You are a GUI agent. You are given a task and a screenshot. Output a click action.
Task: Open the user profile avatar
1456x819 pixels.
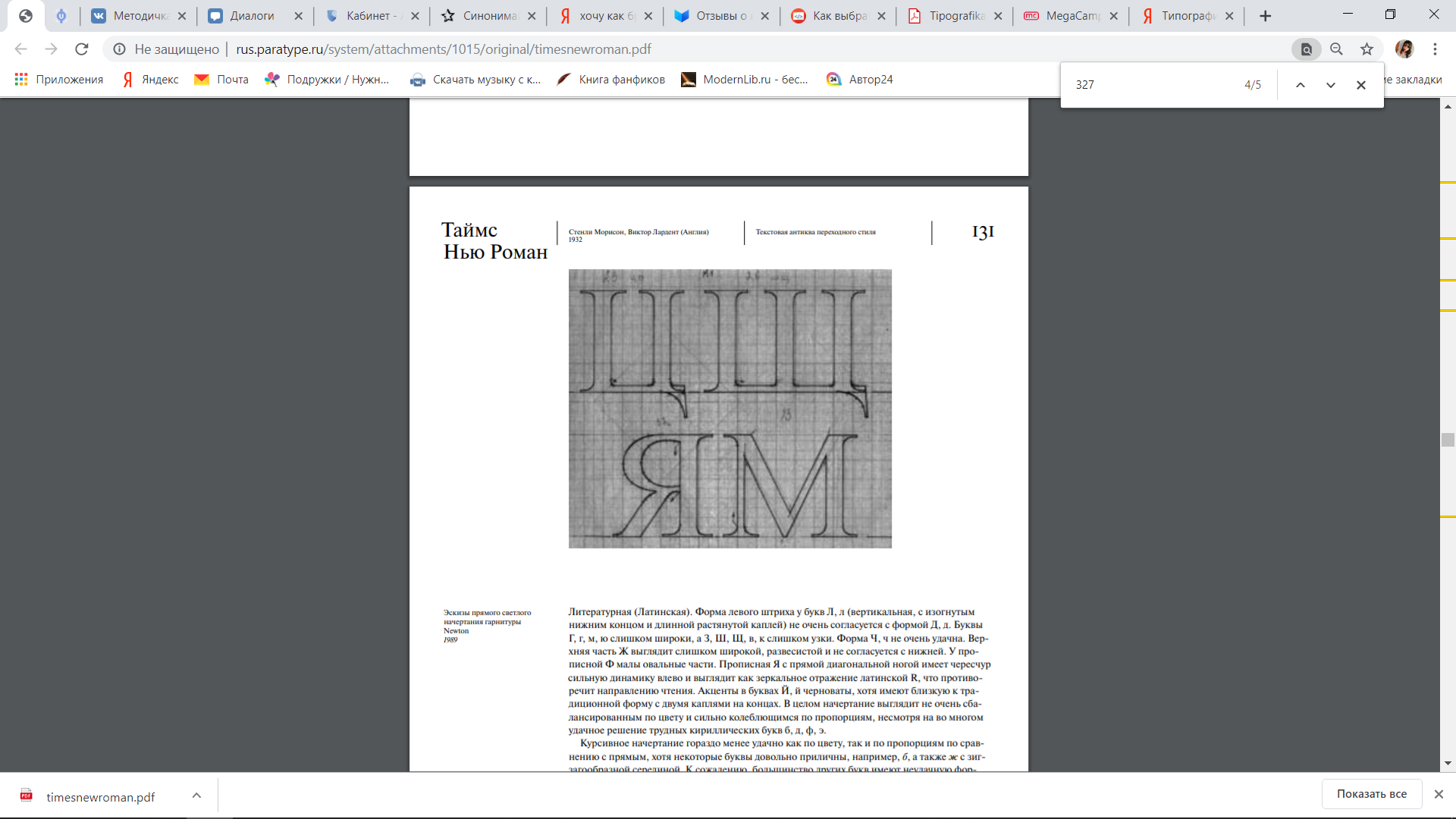1404,49
